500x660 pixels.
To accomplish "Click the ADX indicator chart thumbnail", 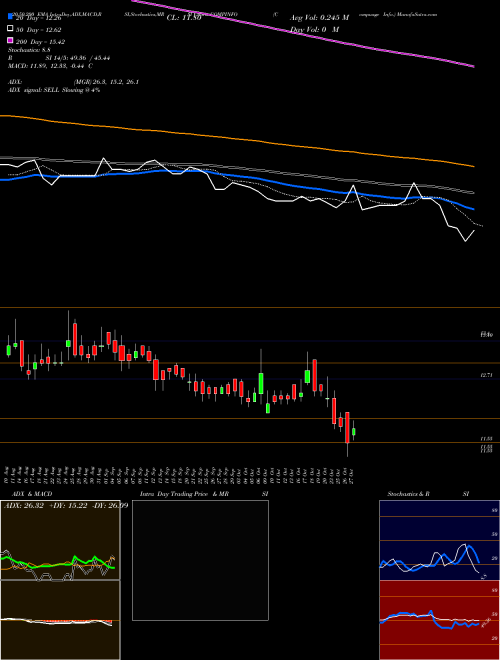I will 60,540.
